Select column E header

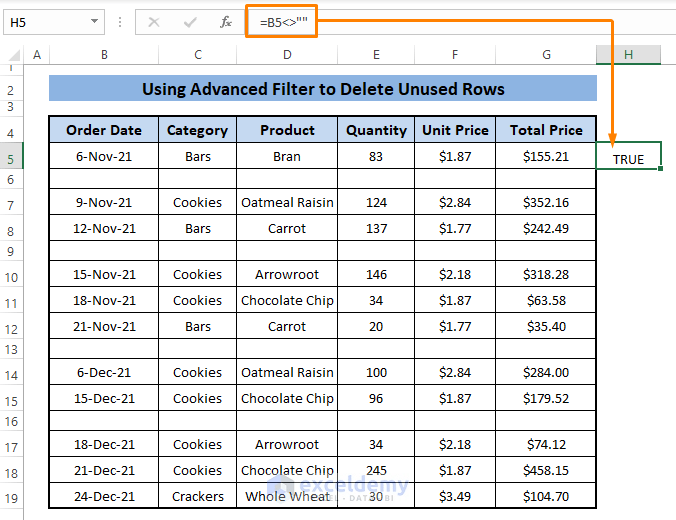[376, 55]
